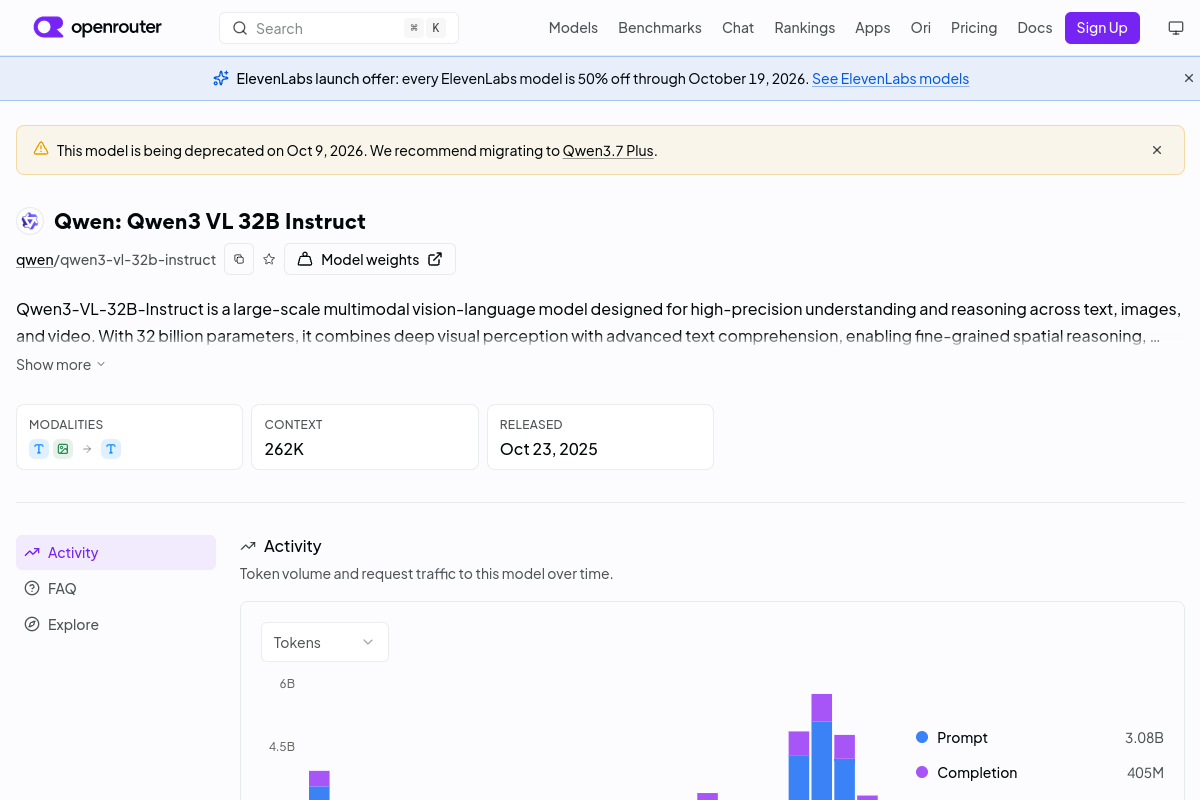Click the sparkle icon in ElevenLabs banner

[x=221, y=78]
